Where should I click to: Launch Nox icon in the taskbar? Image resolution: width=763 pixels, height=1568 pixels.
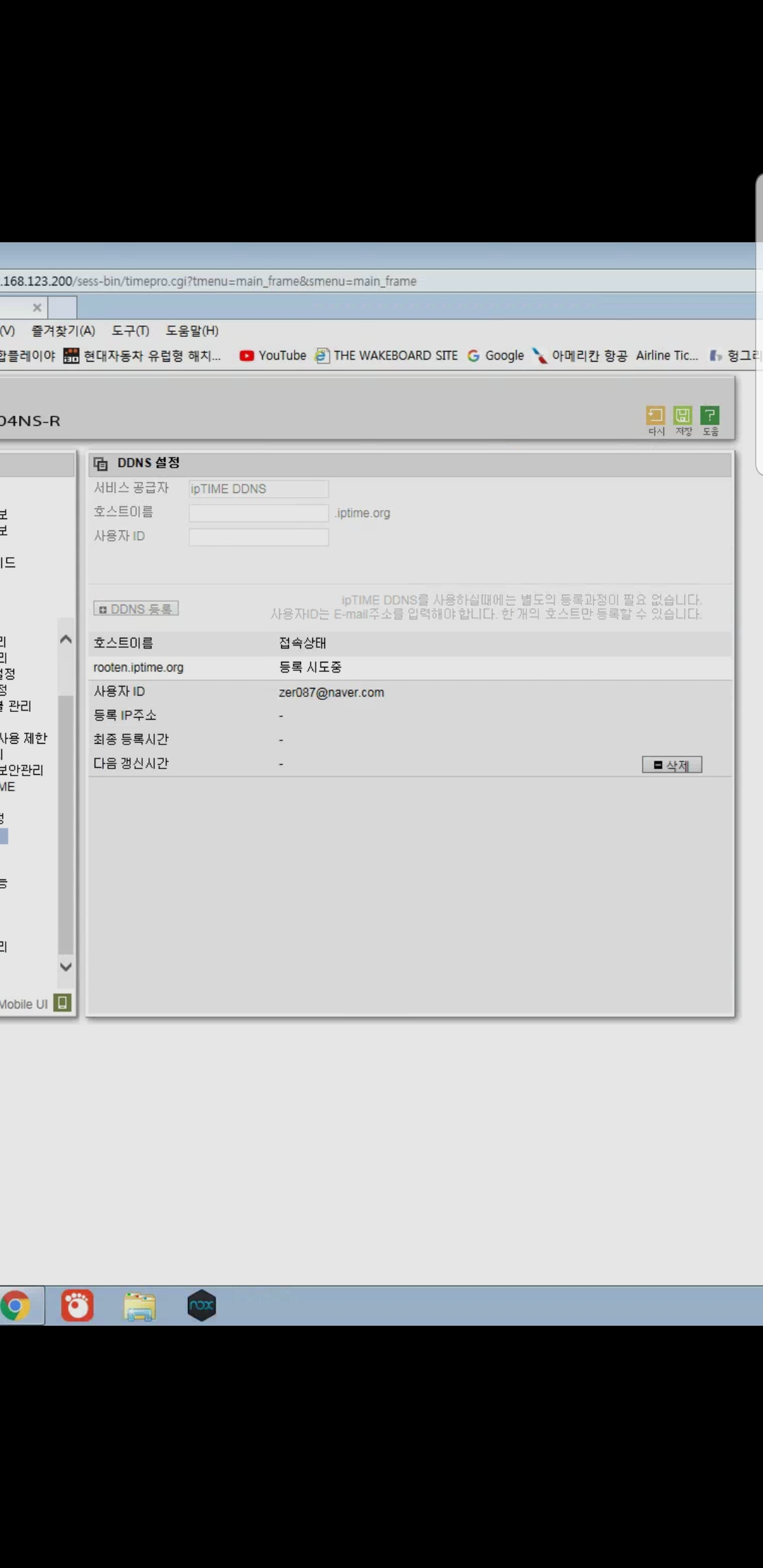click(x=201, y=1305)
